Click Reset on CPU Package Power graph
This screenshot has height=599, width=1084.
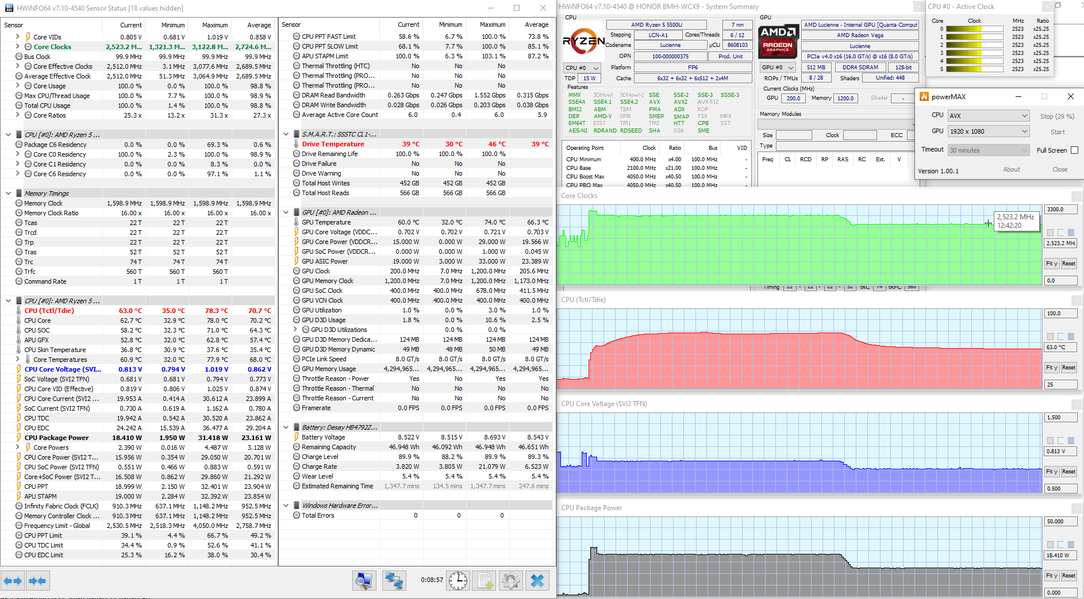[1068, 575]
